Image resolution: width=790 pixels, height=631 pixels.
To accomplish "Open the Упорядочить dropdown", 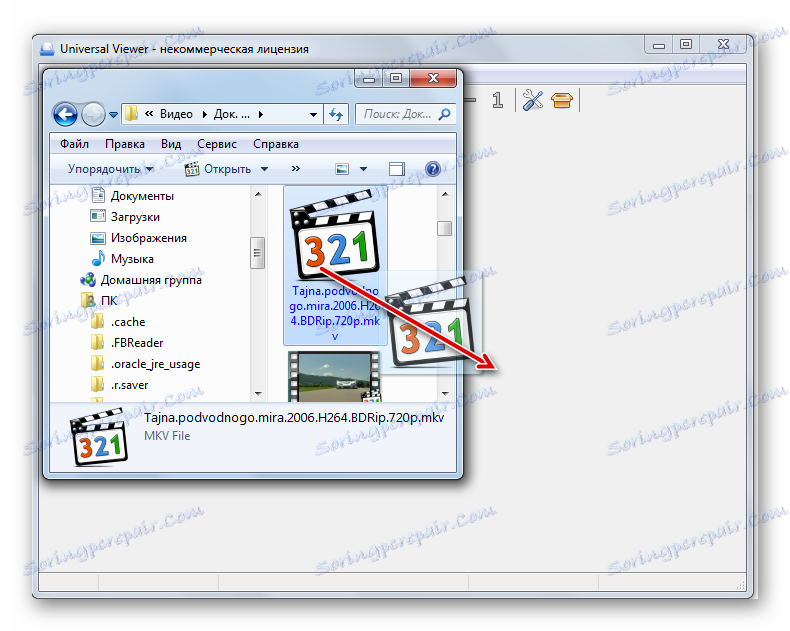I will tap(110, 169).
